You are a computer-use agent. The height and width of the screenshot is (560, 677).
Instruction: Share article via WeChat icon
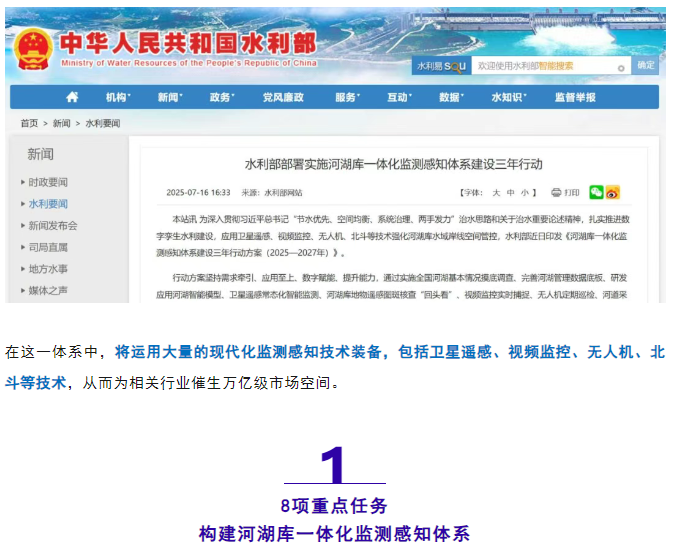[596, 192]
